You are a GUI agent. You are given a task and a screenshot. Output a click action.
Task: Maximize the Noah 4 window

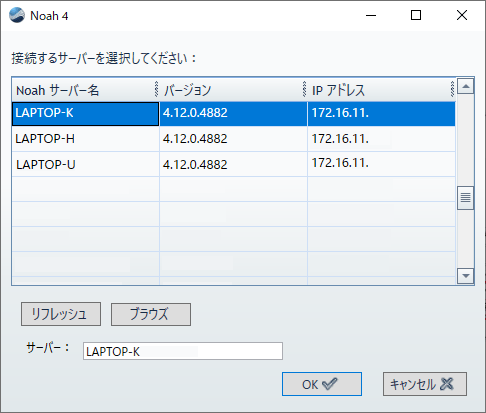416,15
